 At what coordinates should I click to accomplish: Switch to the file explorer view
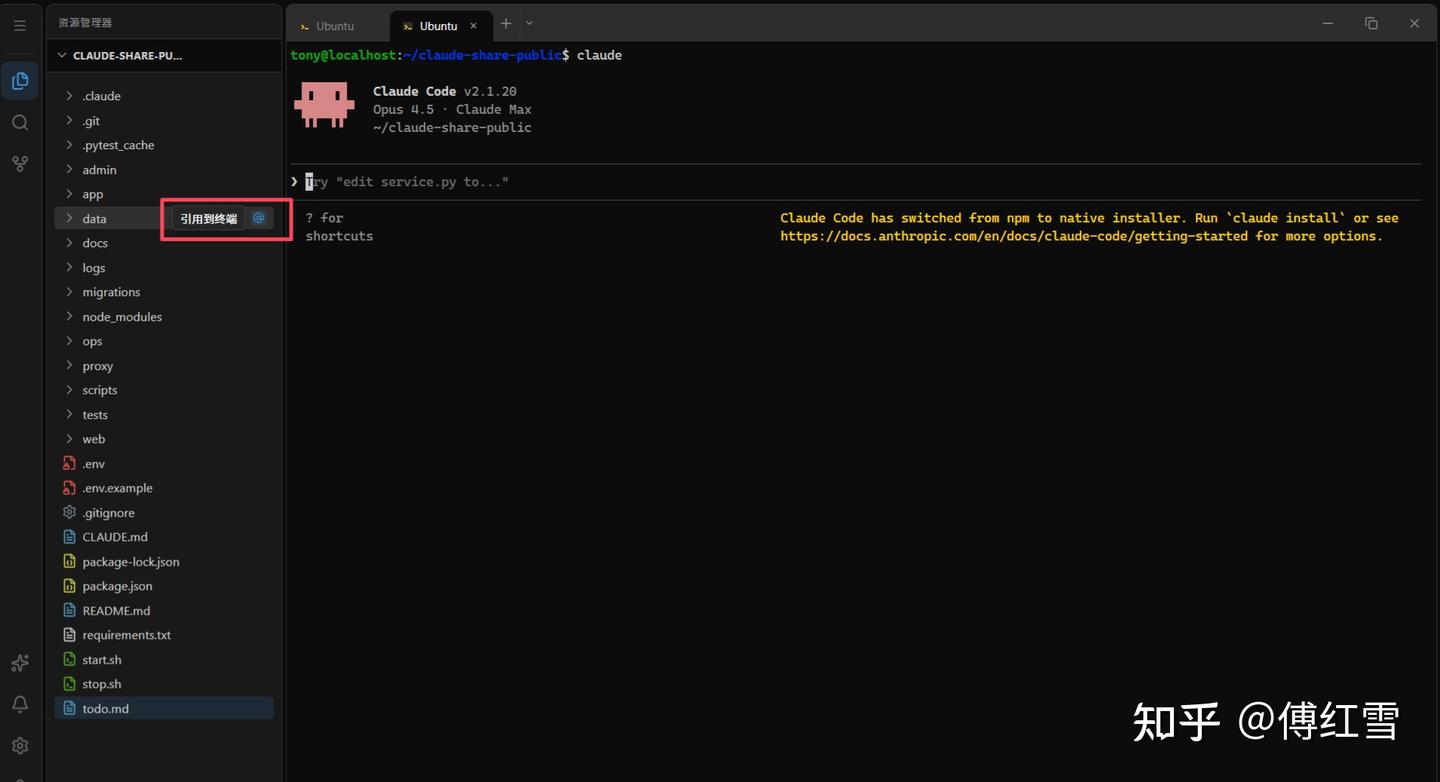point(20,81)
